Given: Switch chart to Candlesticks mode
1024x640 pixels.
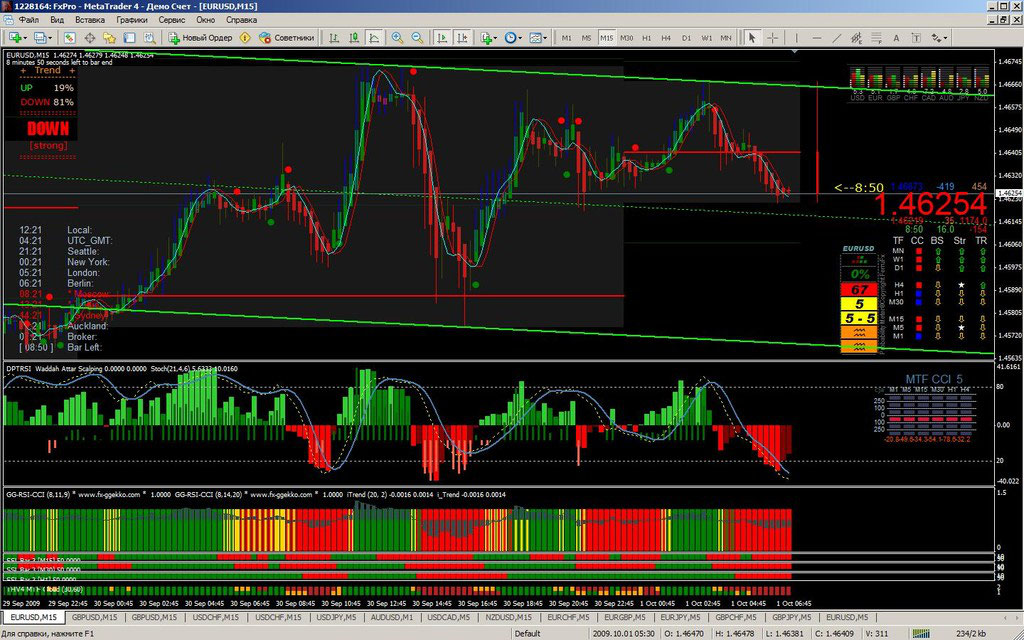Looking at the screenshot, I should coord(353,38).
